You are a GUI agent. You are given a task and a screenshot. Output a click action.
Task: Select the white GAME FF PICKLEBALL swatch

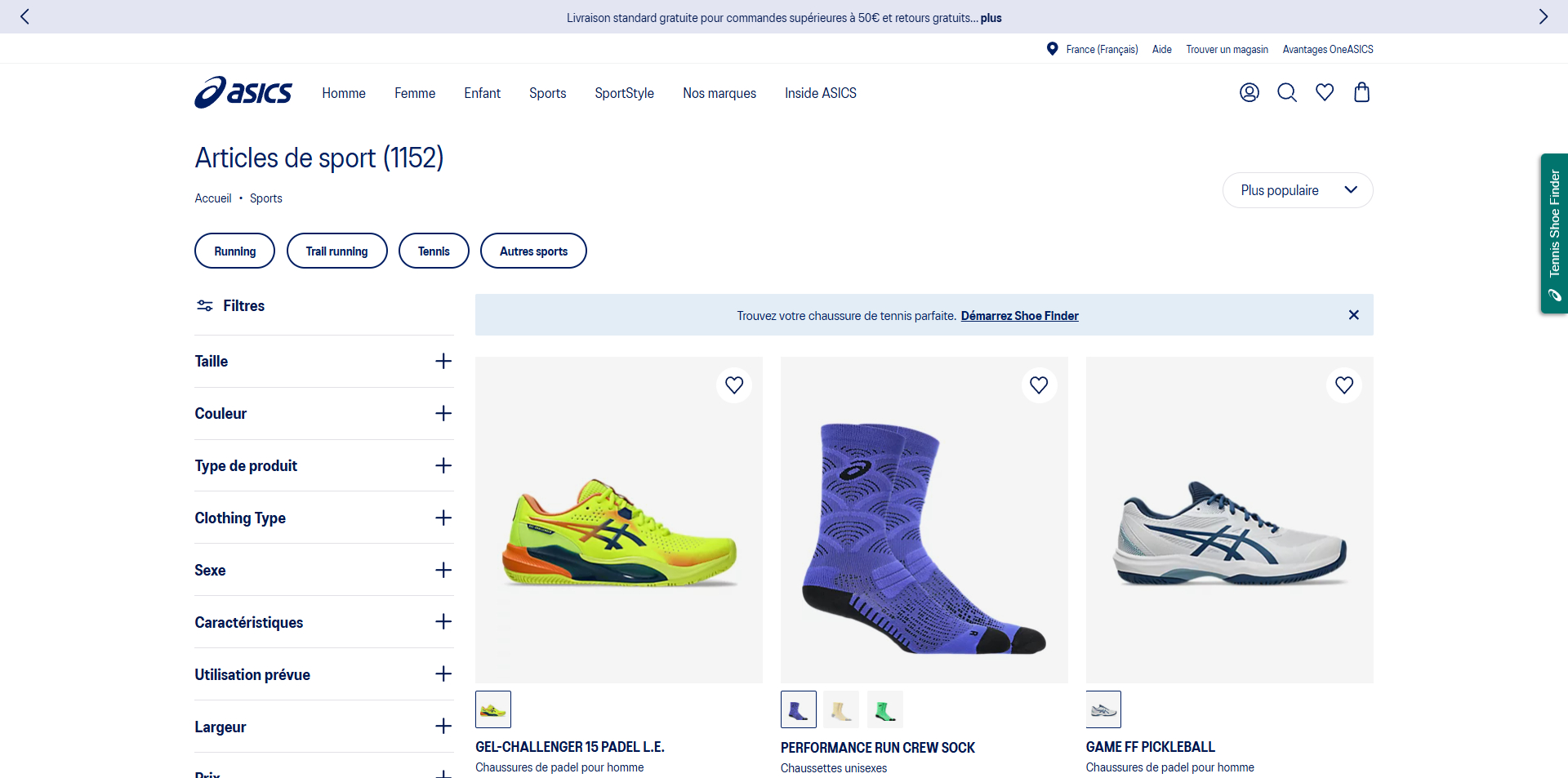1103,709
